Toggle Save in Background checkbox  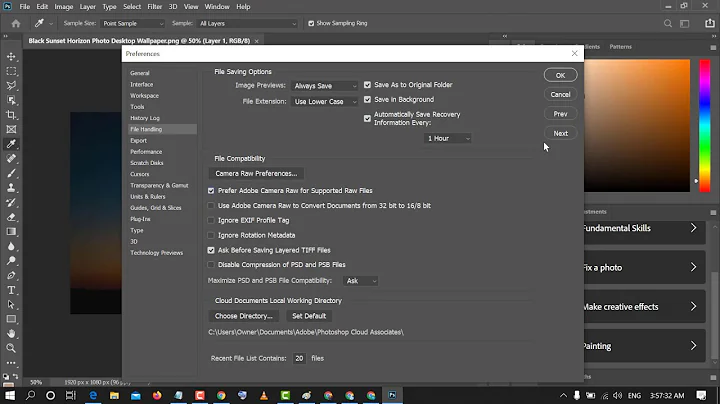click(x=367, y=99)
